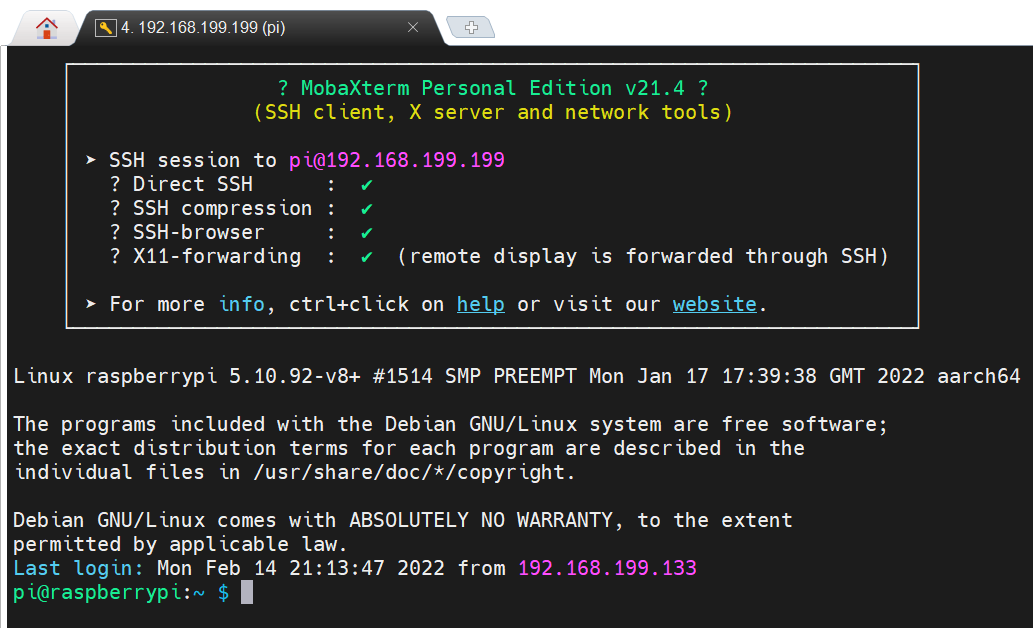1033x628 pixels.
Task: Click the Last login label text
Action: [79, 569]
